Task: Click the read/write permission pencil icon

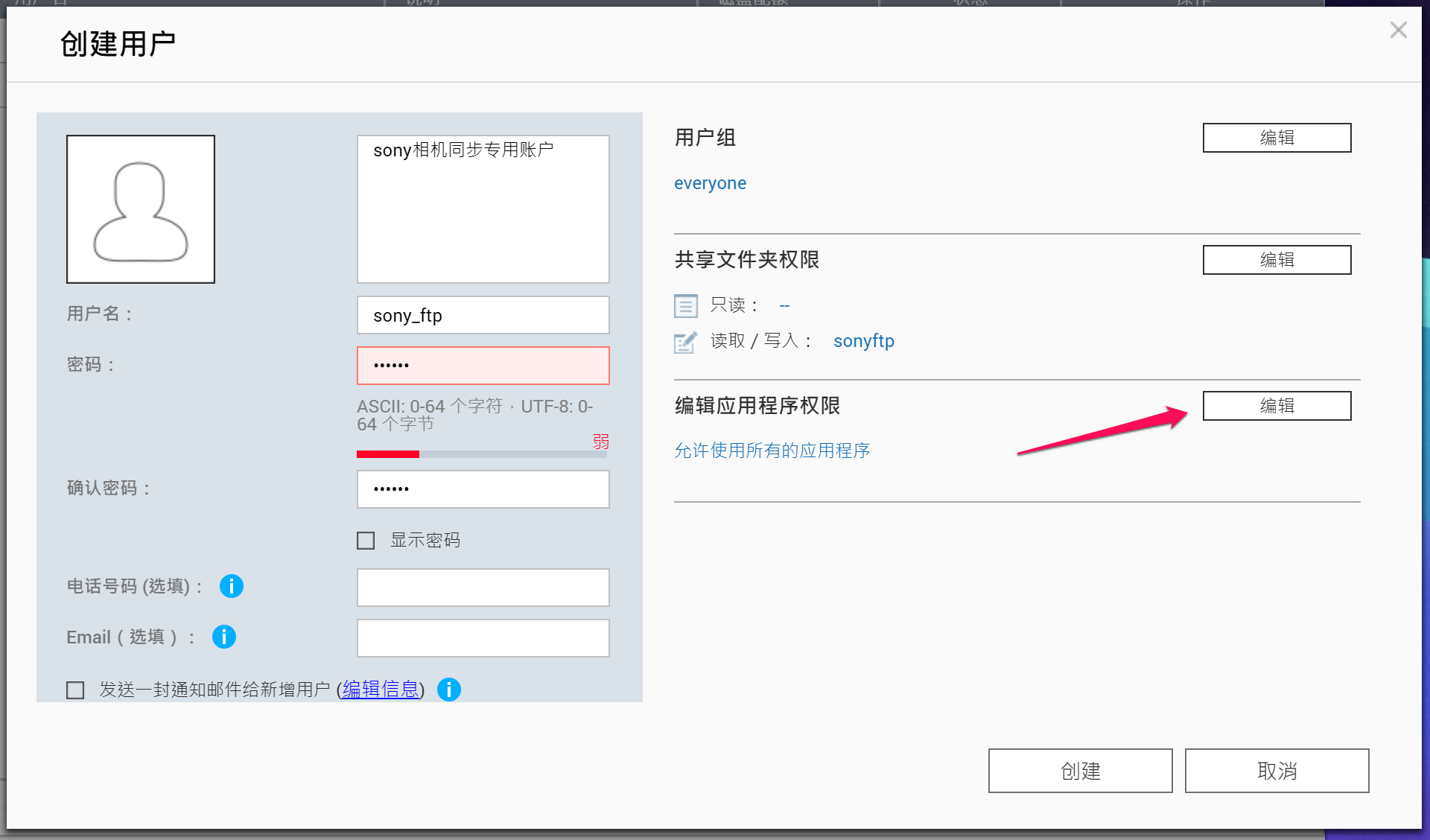Action: click(686, 341)
